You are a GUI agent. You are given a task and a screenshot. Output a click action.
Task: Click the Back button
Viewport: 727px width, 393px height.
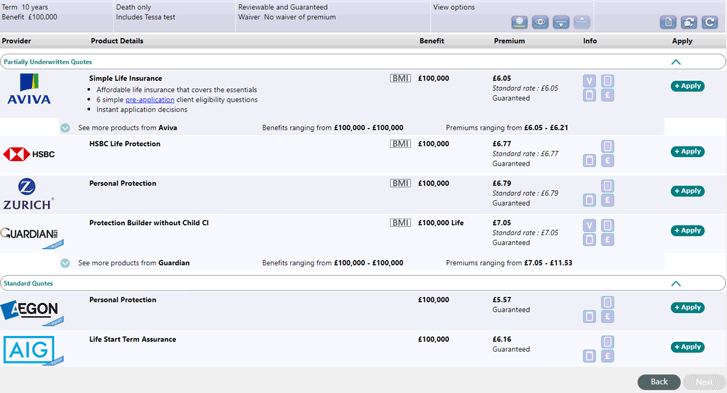[659, 382]
